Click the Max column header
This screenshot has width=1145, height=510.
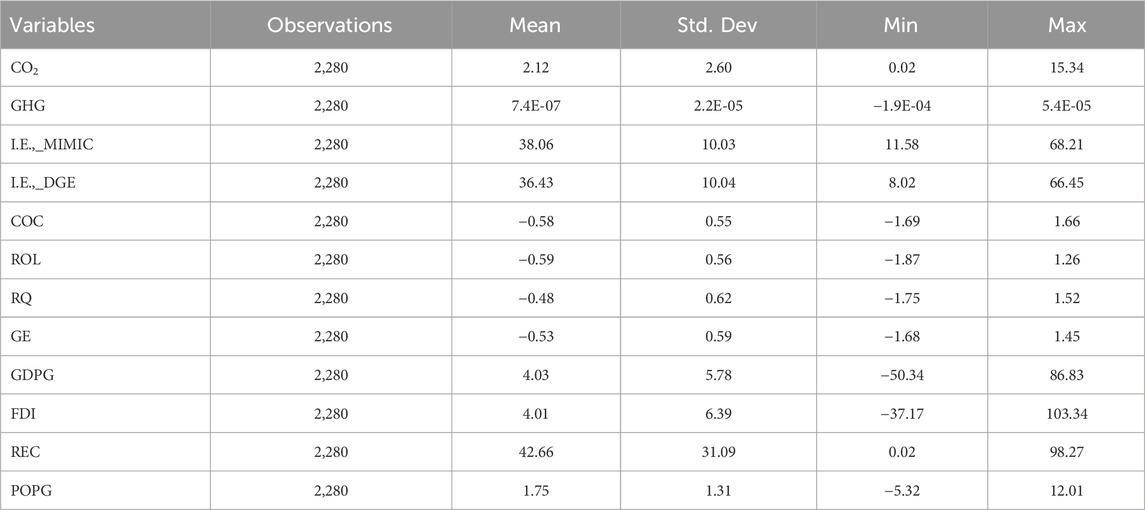[x=1066, y=25]
